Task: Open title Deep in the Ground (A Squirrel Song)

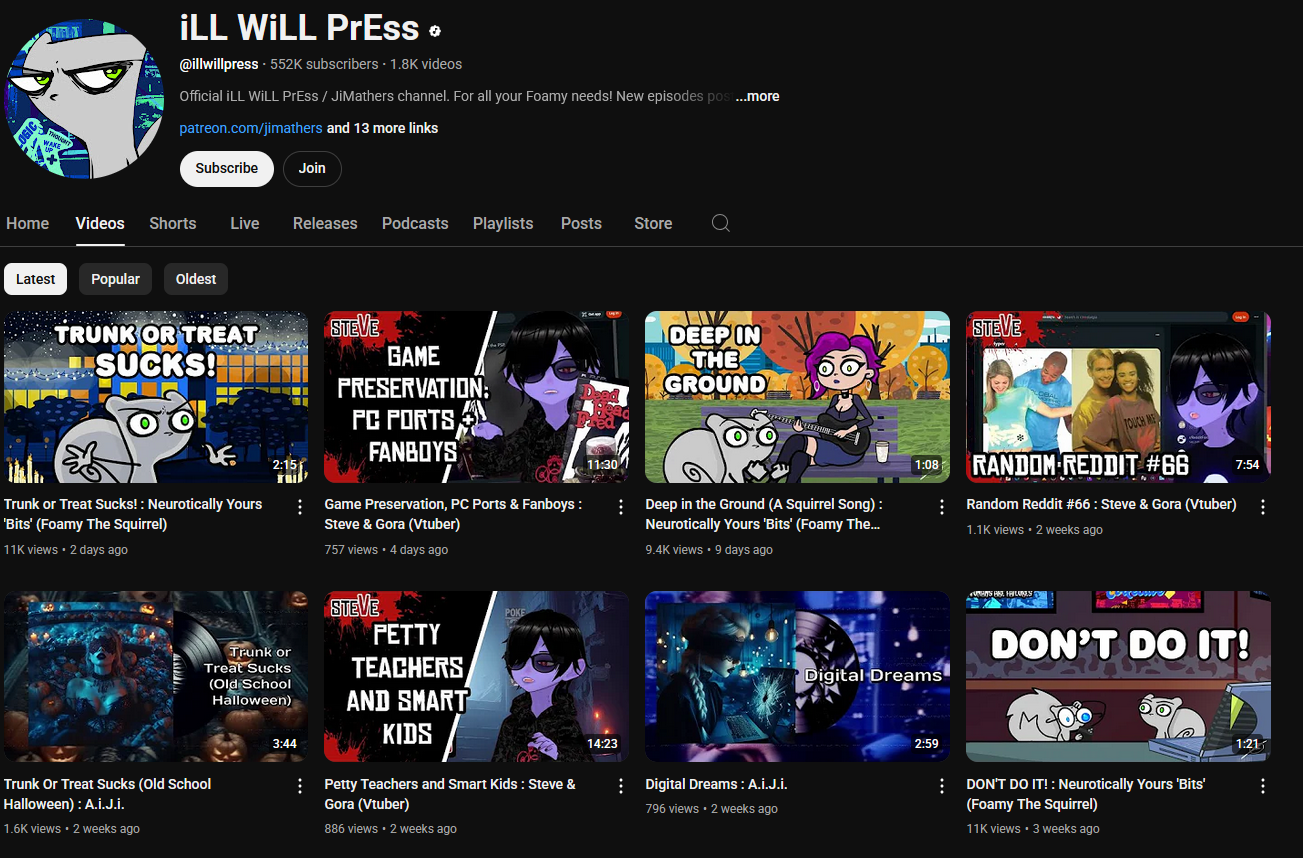Action: tap(764, 514)
